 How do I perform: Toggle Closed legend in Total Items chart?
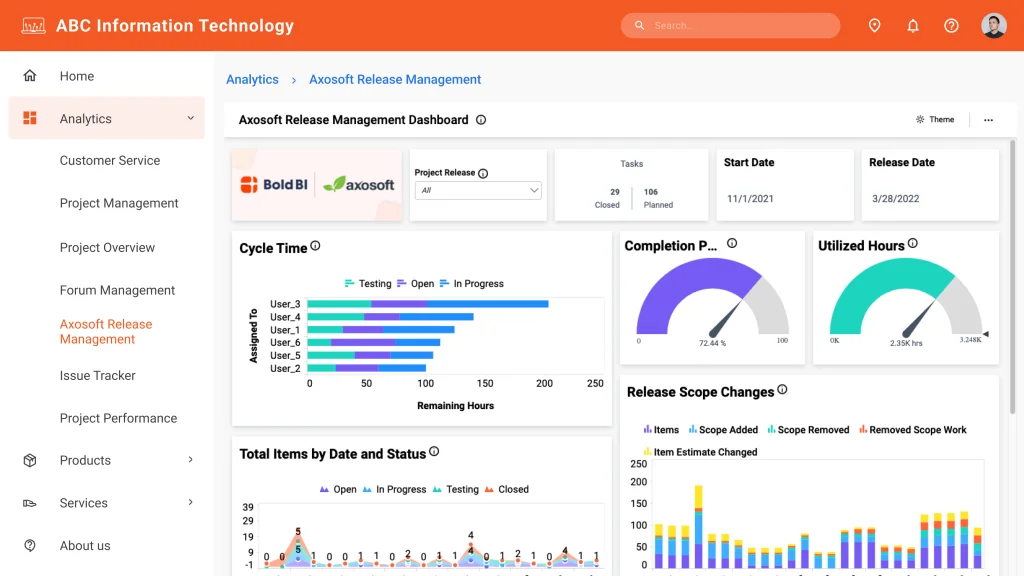click(x=506, y=489)
